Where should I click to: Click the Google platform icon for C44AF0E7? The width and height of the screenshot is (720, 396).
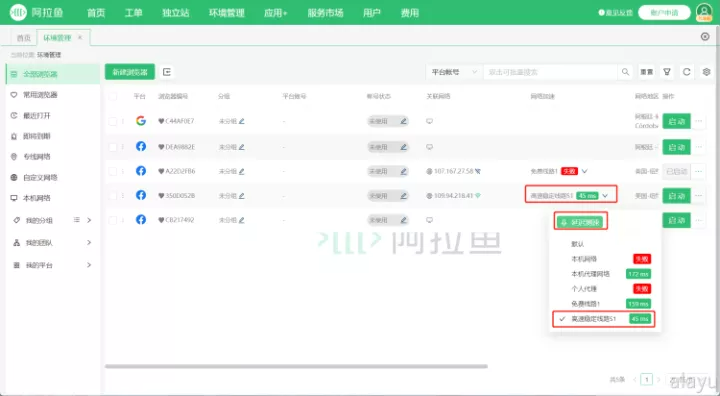[x=141, y=121]
